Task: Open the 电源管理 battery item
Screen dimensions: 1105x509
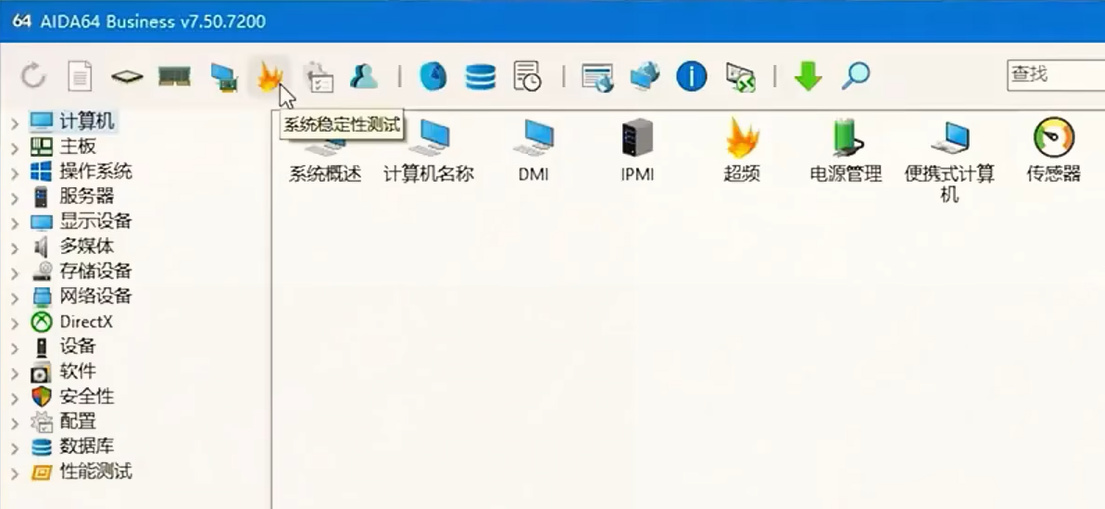Action: (846, 150)
